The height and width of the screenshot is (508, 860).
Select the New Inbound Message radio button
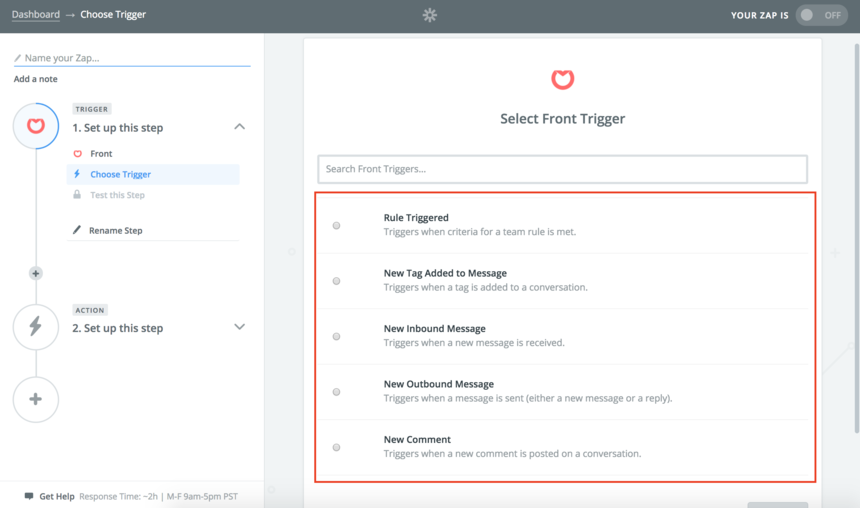pyautogui.click(x=336, y=336)
